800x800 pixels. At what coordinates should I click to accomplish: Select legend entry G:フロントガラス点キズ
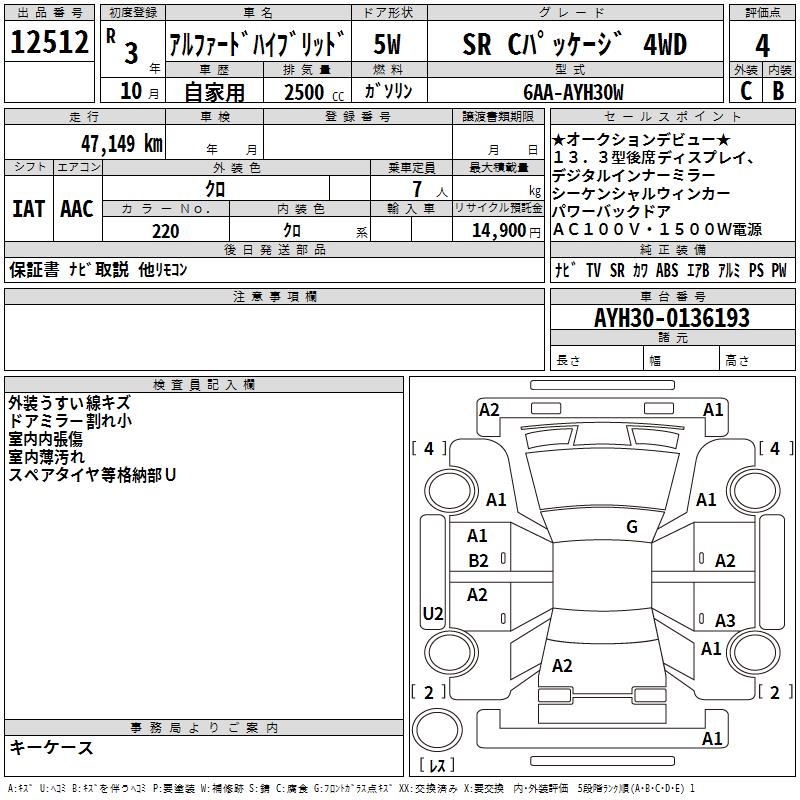[x=352, y=789]
